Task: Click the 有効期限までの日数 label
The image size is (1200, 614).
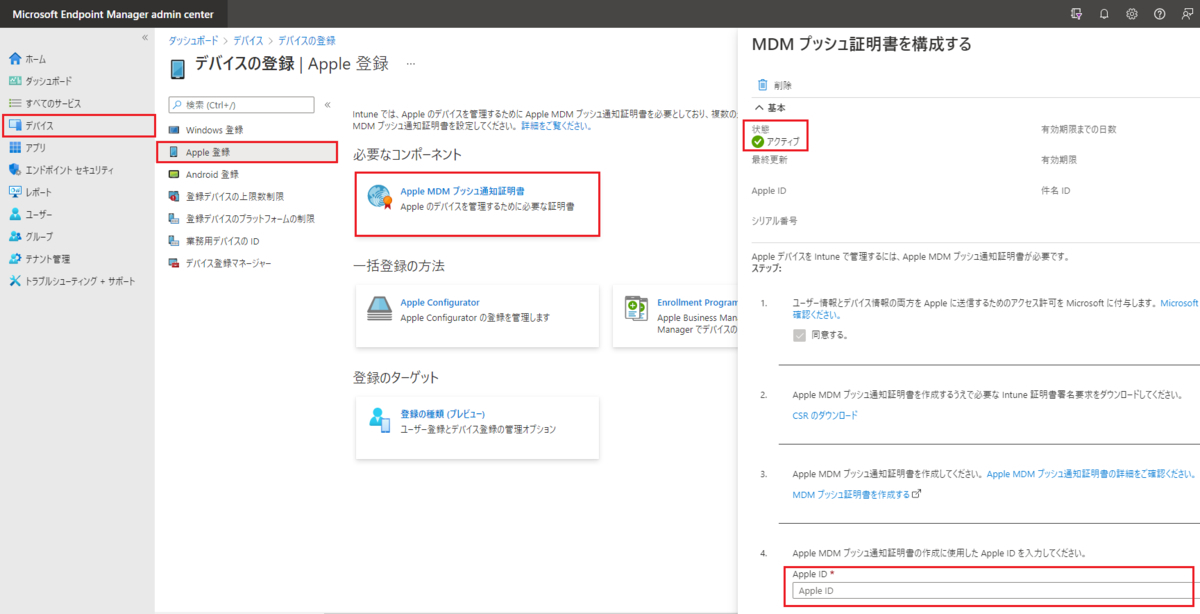Action: point(1078,129)
